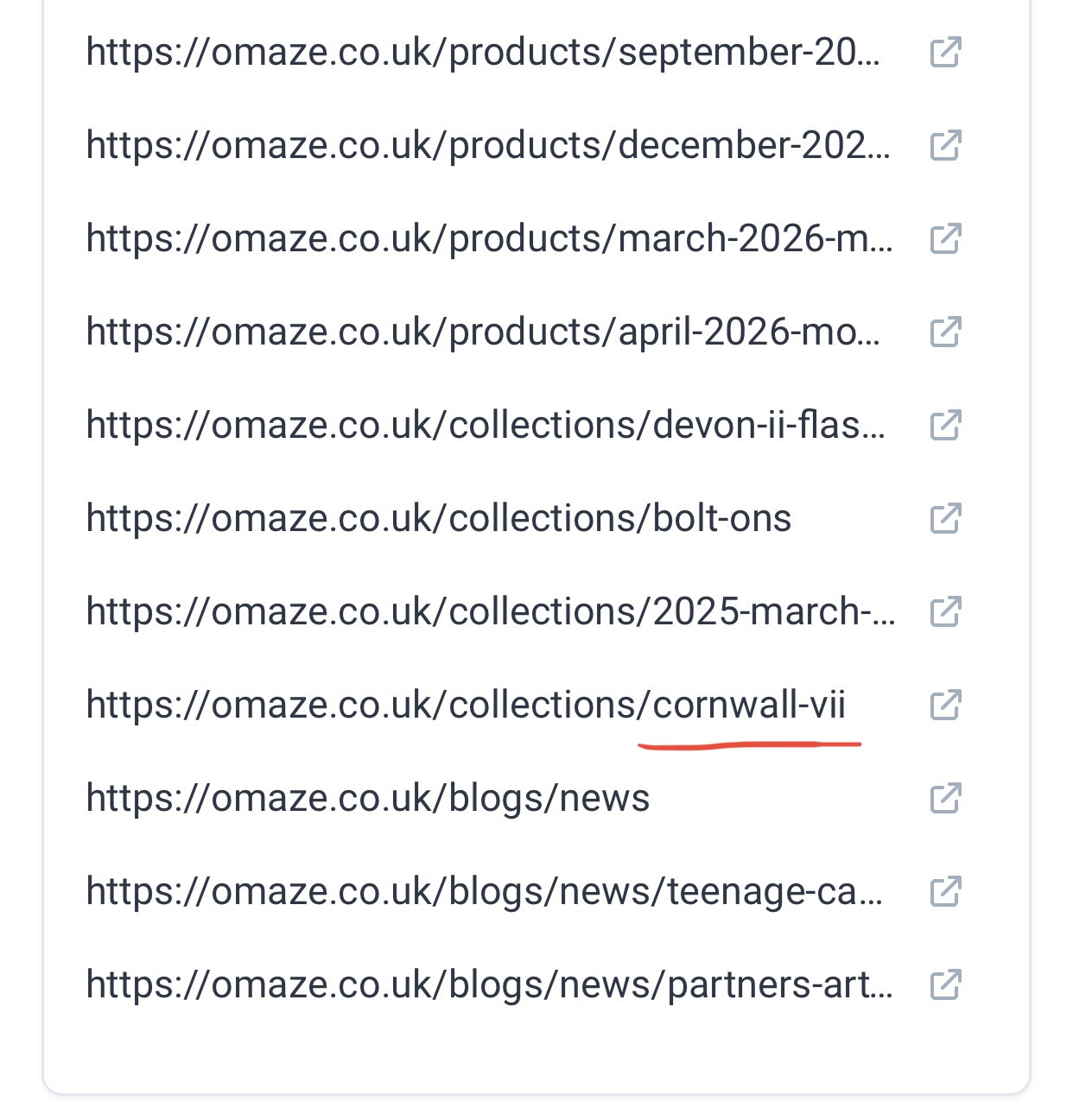Select the products/march-2026 URL text
The image size is (1073, 1120).
(x=489, y=239)
